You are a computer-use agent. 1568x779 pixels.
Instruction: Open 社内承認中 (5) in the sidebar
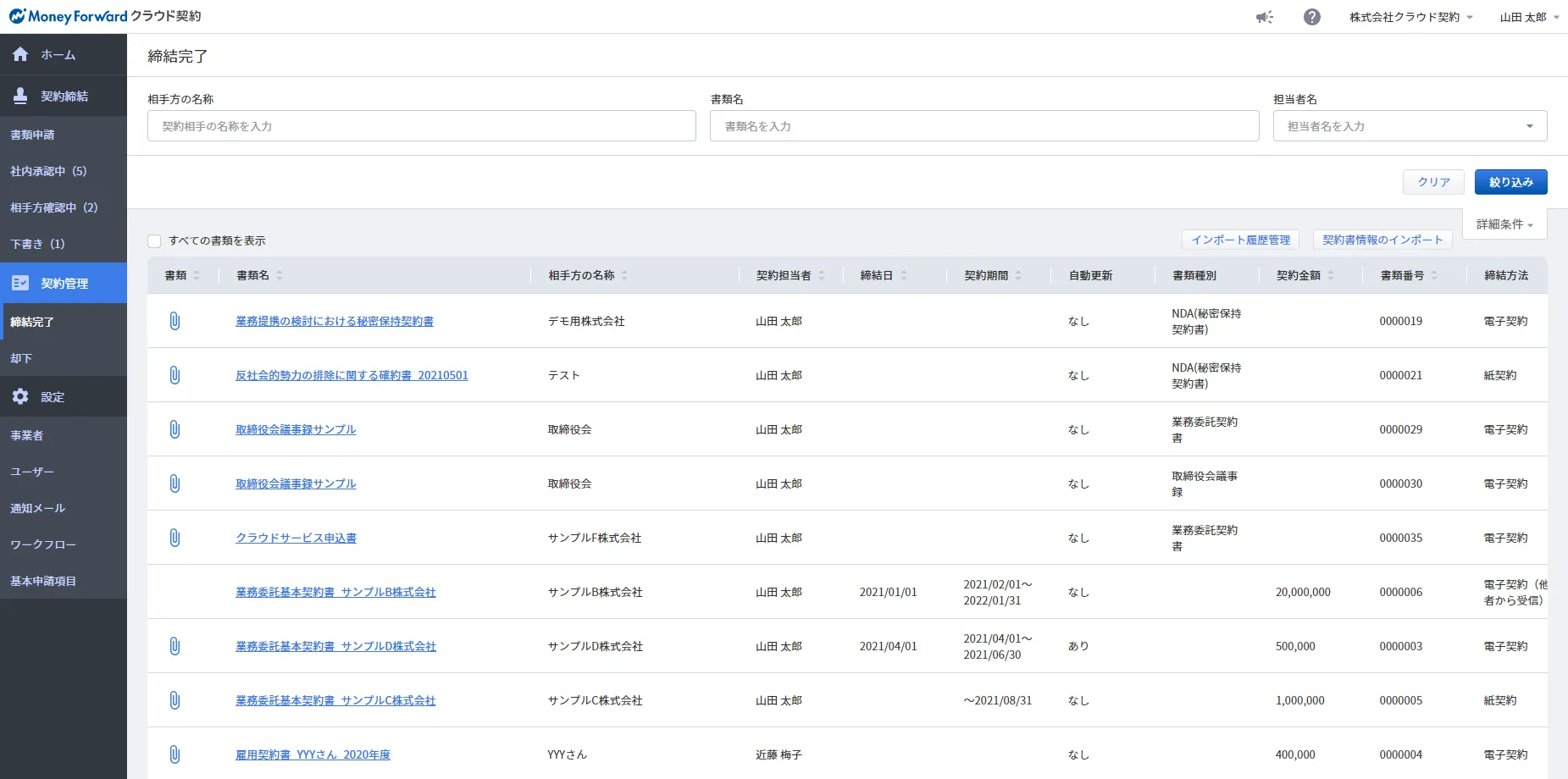point(64,171)
